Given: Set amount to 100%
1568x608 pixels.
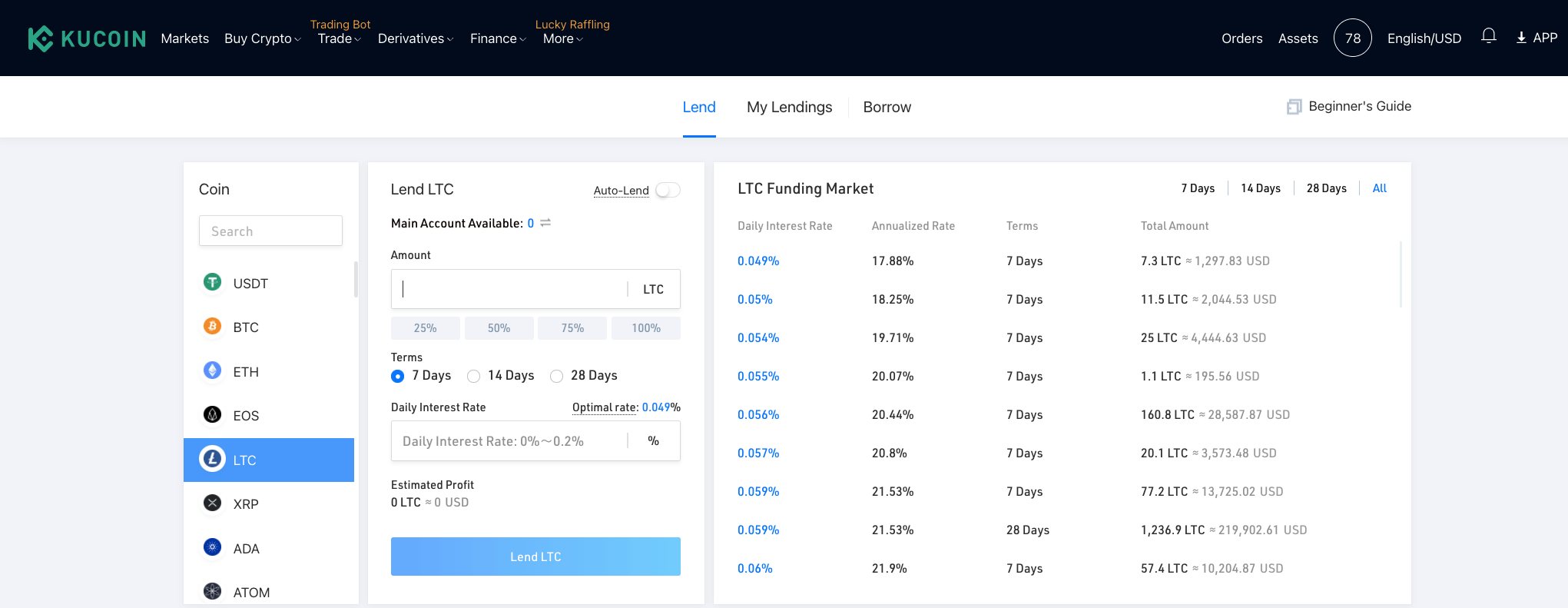Looking at the screenshot, I should click(646, 328).
